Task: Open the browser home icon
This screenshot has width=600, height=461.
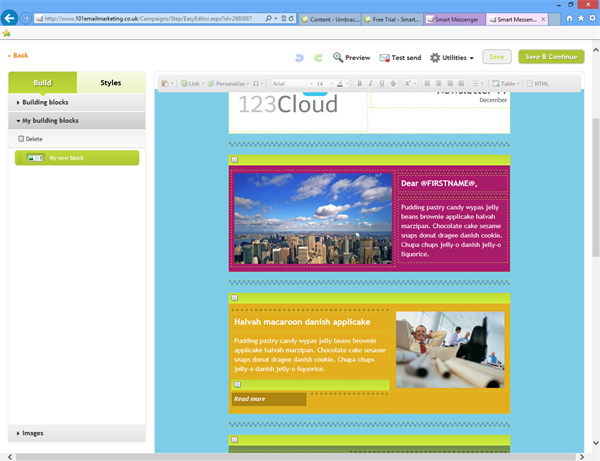Action: click(x=569, y=18)
